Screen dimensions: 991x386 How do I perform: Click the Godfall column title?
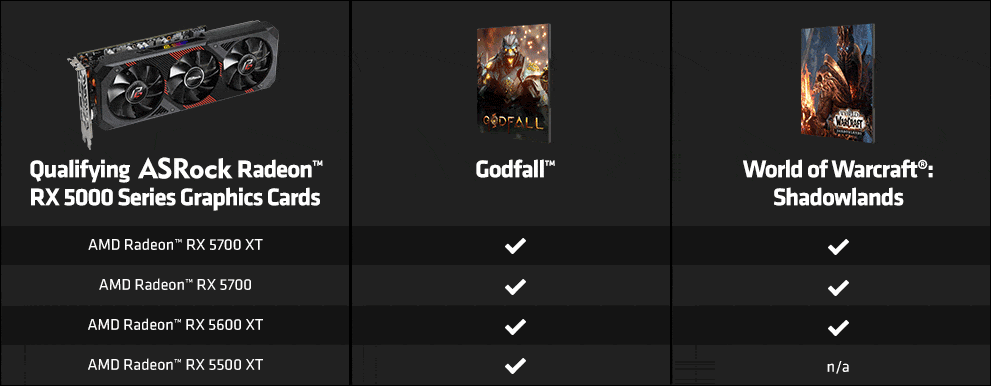[515, 170]
